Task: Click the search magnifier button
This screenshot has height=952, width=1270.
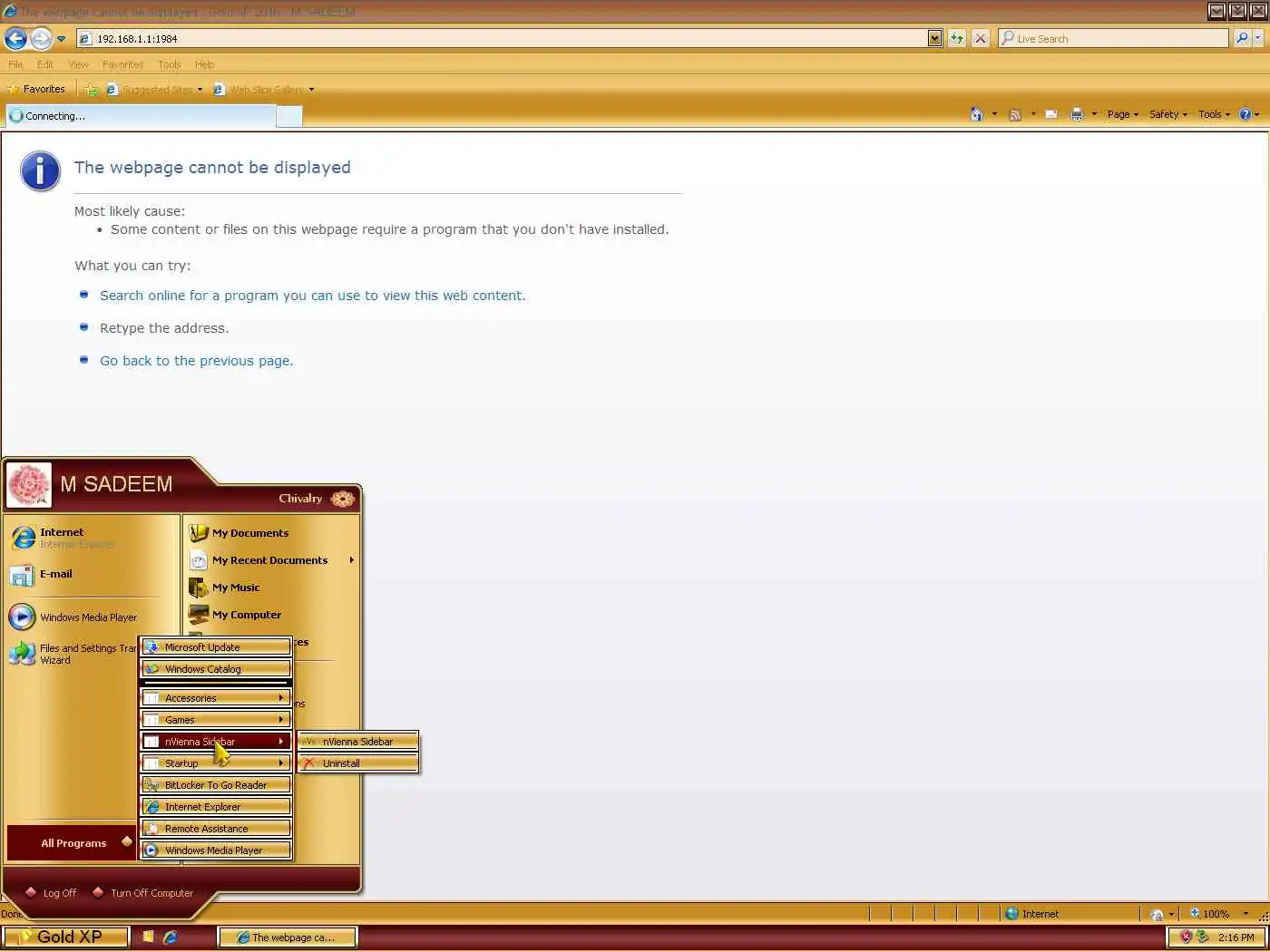Action: tap(1242, 39)
